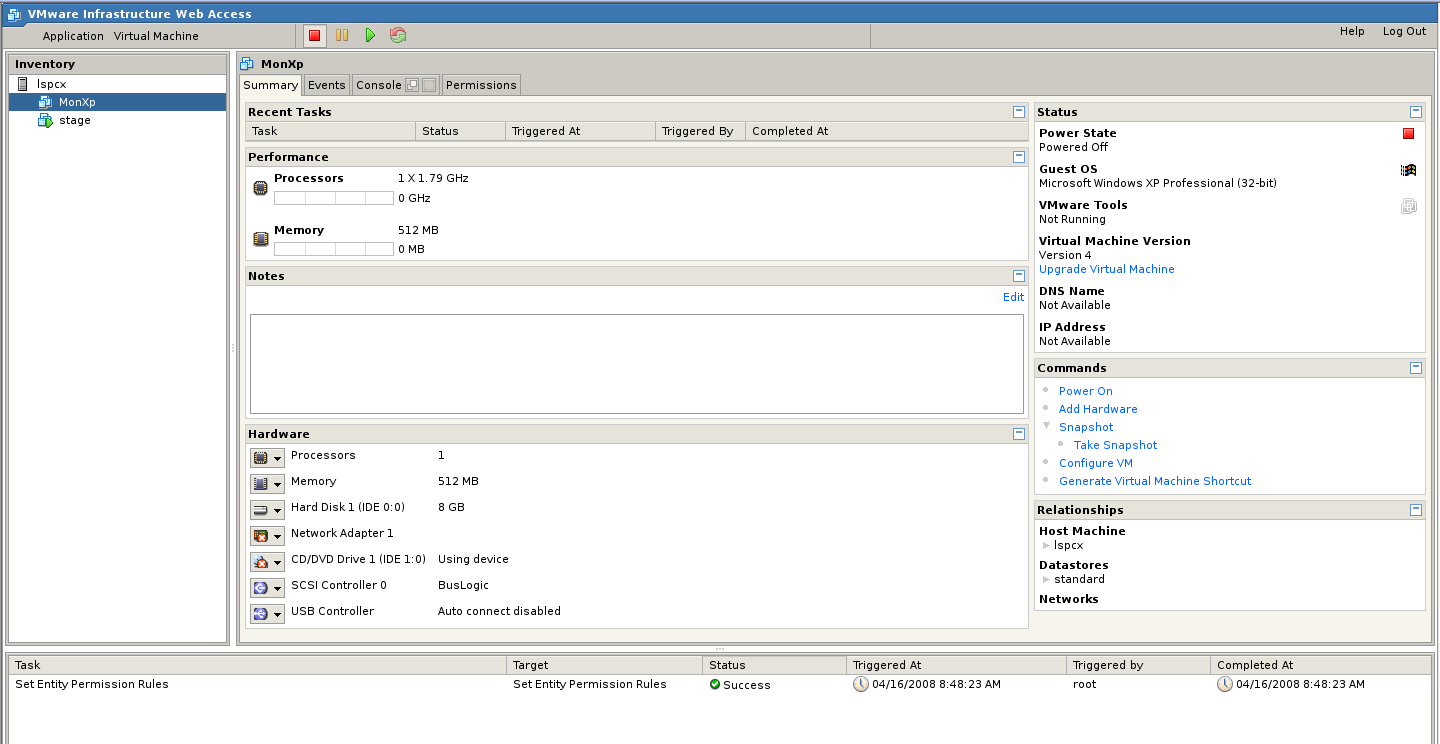Click the Snapshot command link
This screenshot has width=1440, height=744.
click(1086, 428)
